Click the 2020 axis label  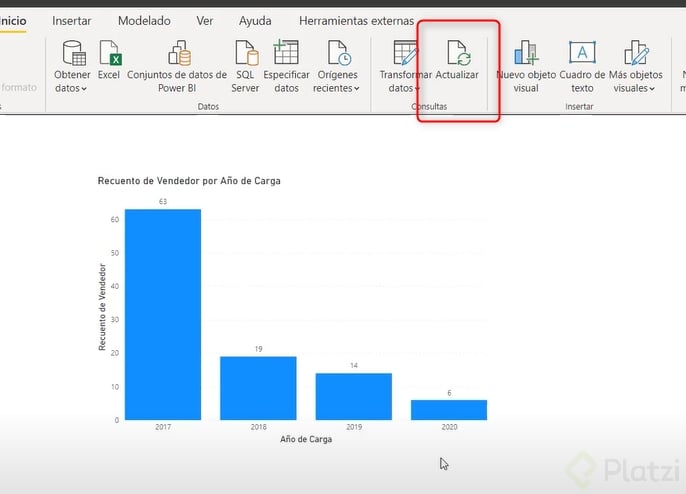click(x=449, y=427)
